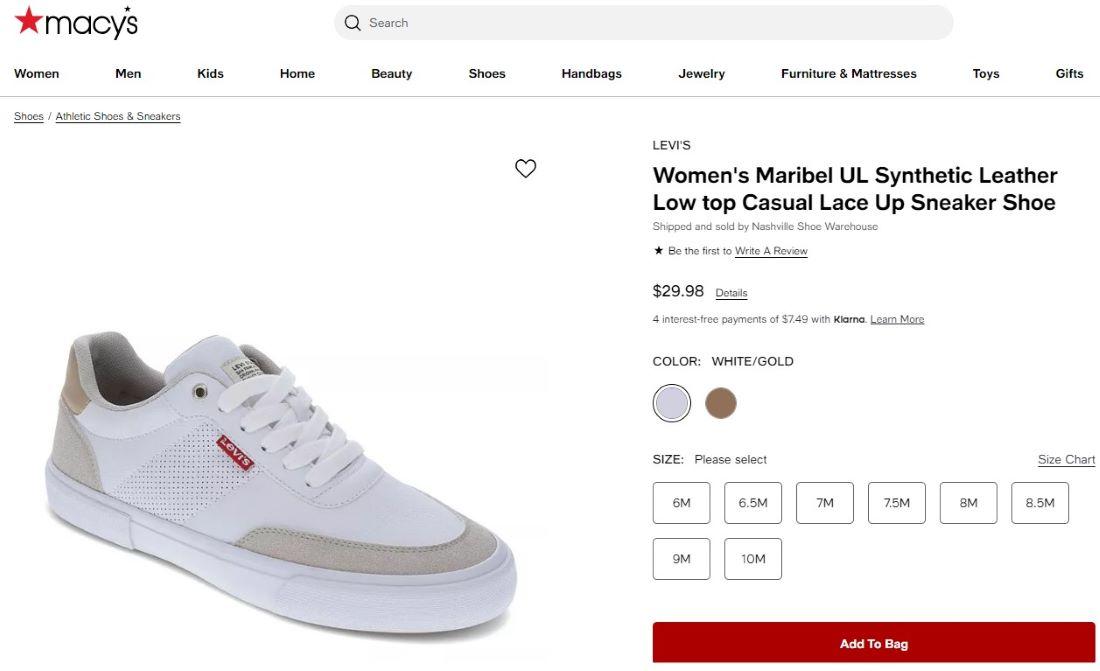The width and height of the screenshot is (1100, 671).
Task: Open the Shoes navigation menu
Action: [487, 74]
